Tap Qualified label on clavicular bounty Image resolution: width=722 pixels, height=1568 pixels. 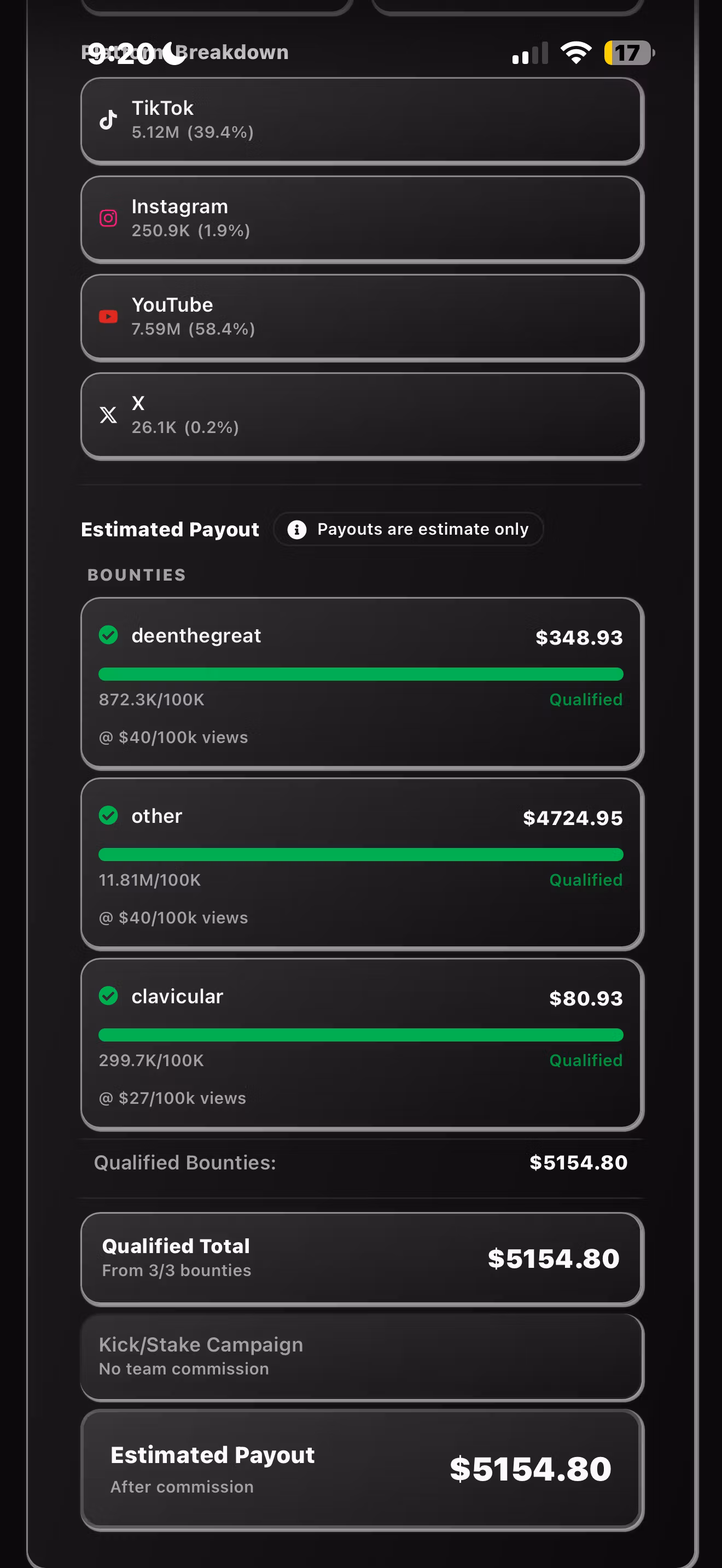tap(586, 1060)
